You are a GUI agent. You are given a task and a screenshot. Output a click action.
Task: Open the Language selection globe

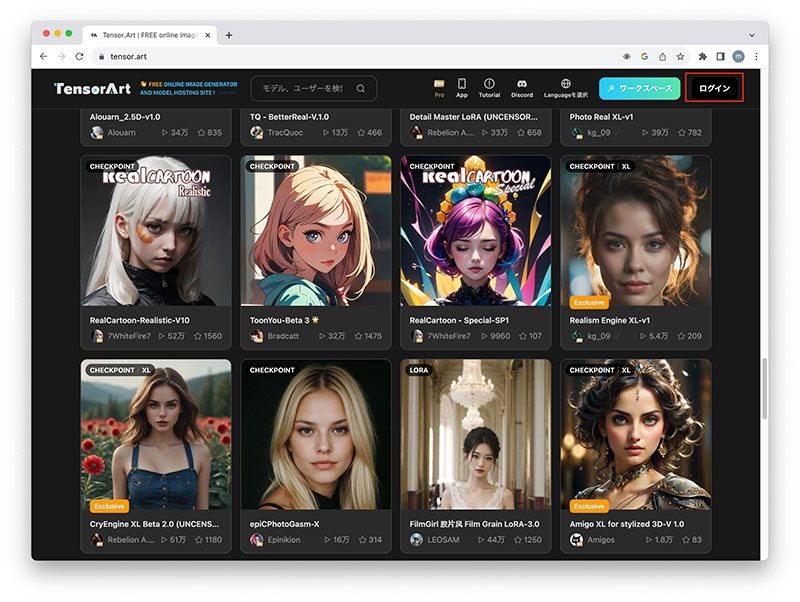point(565,88)
